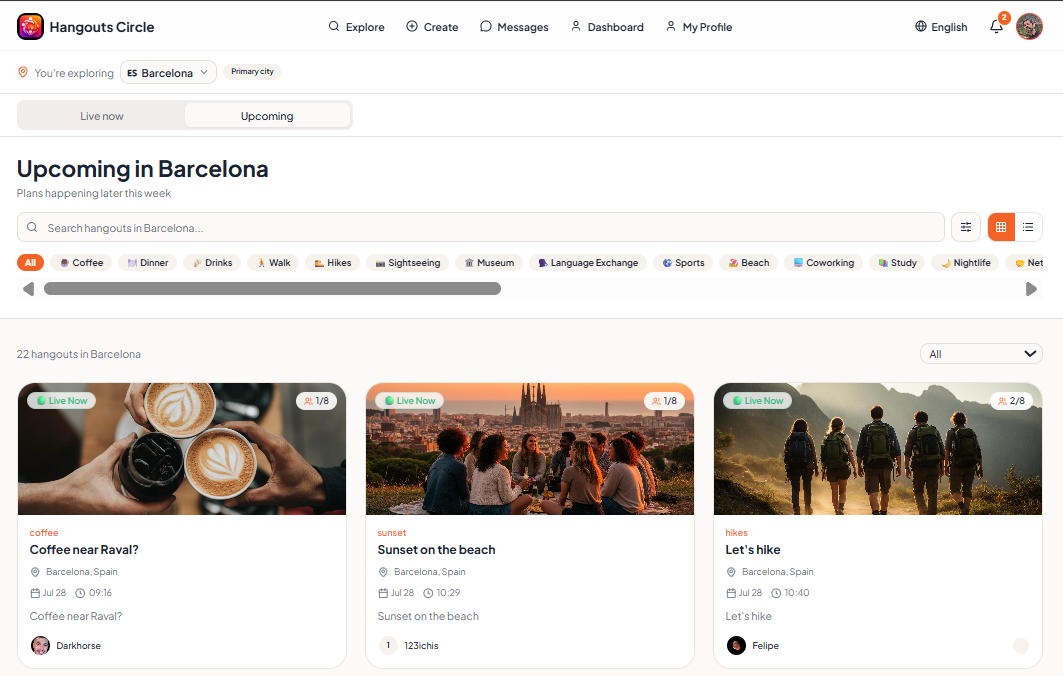The image size is (1063, 676).
Task: Switch to Live now tab
Action: (102, 116)
